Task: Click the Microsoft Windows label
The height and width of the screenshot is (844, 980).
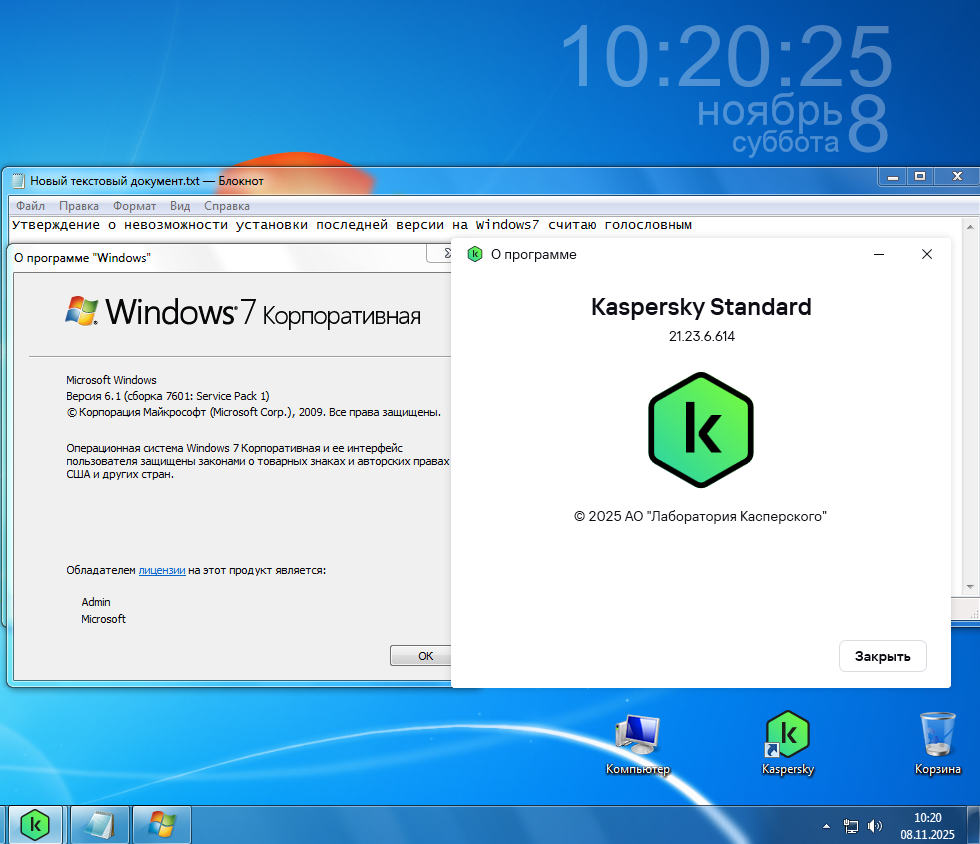Action: [111, 380]
